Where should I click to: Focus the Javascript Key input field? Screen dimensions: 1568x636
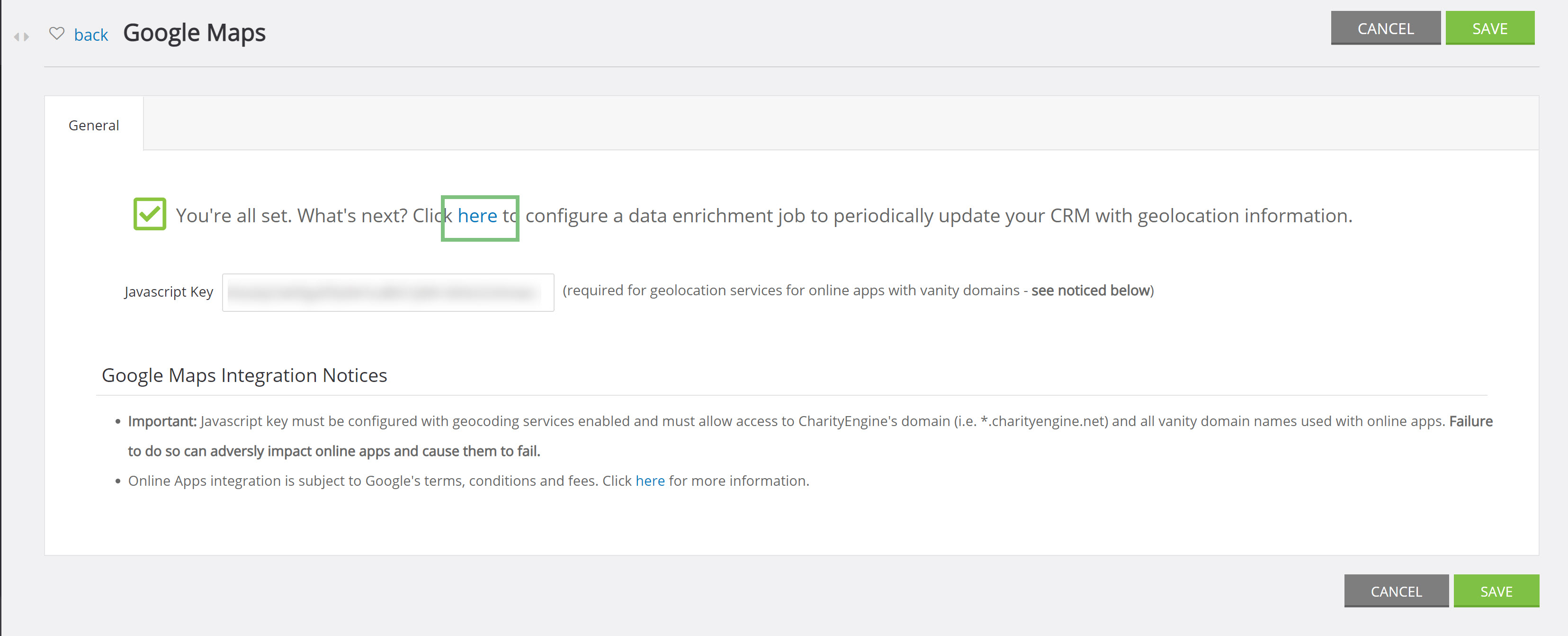point(388,292)
